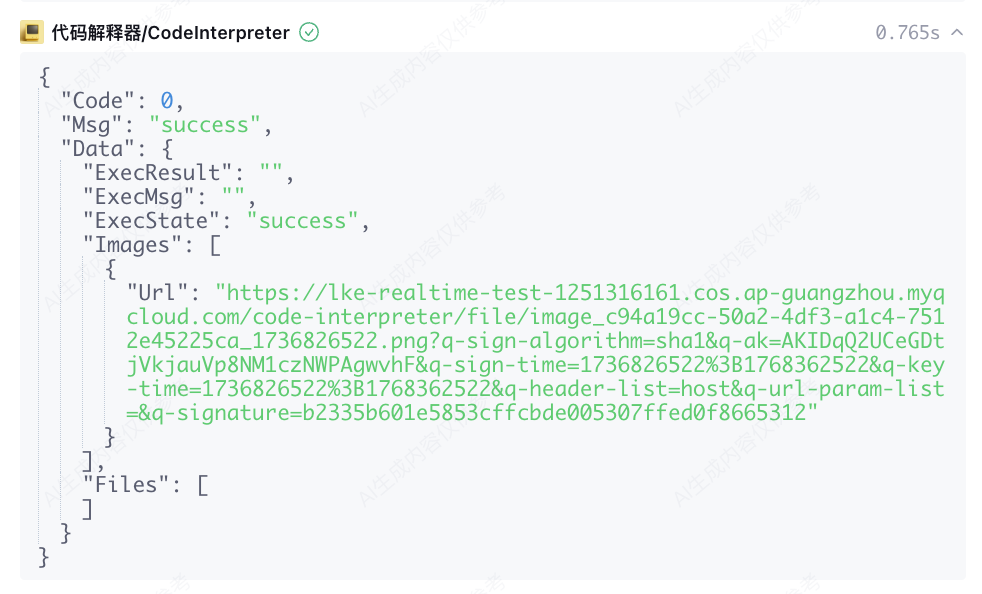Select the "ExecResult" key
This screenshot has height=594, width=982.
pos(157,172)
